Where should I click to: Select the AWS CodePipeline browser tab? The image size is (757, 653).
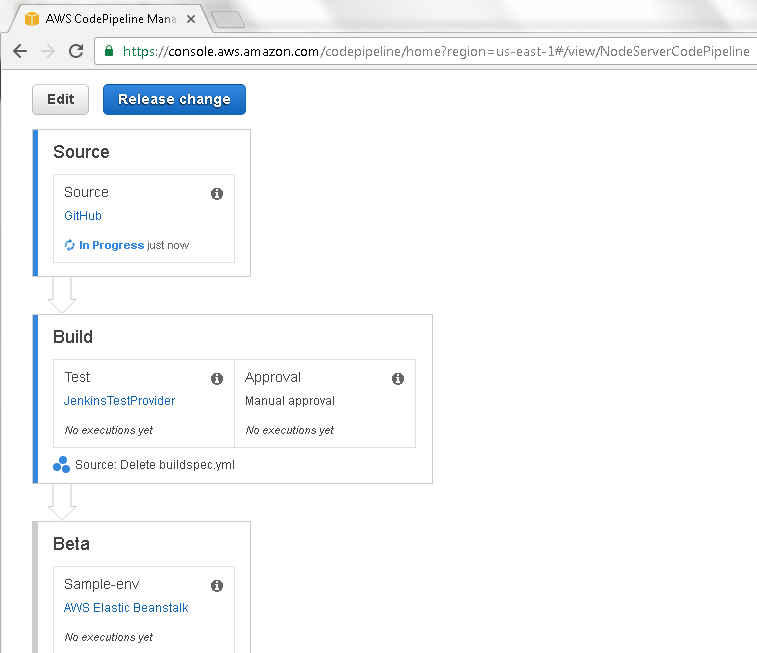click(111, 19)
